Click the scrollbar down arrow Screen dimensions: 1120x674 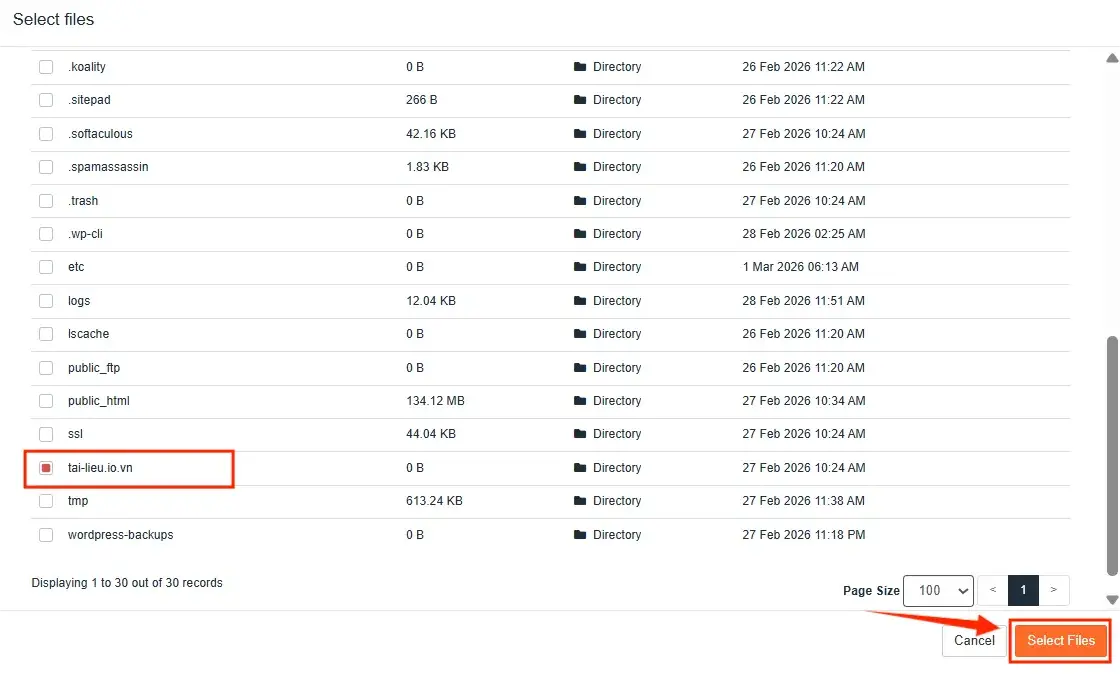coord(1111,600)
